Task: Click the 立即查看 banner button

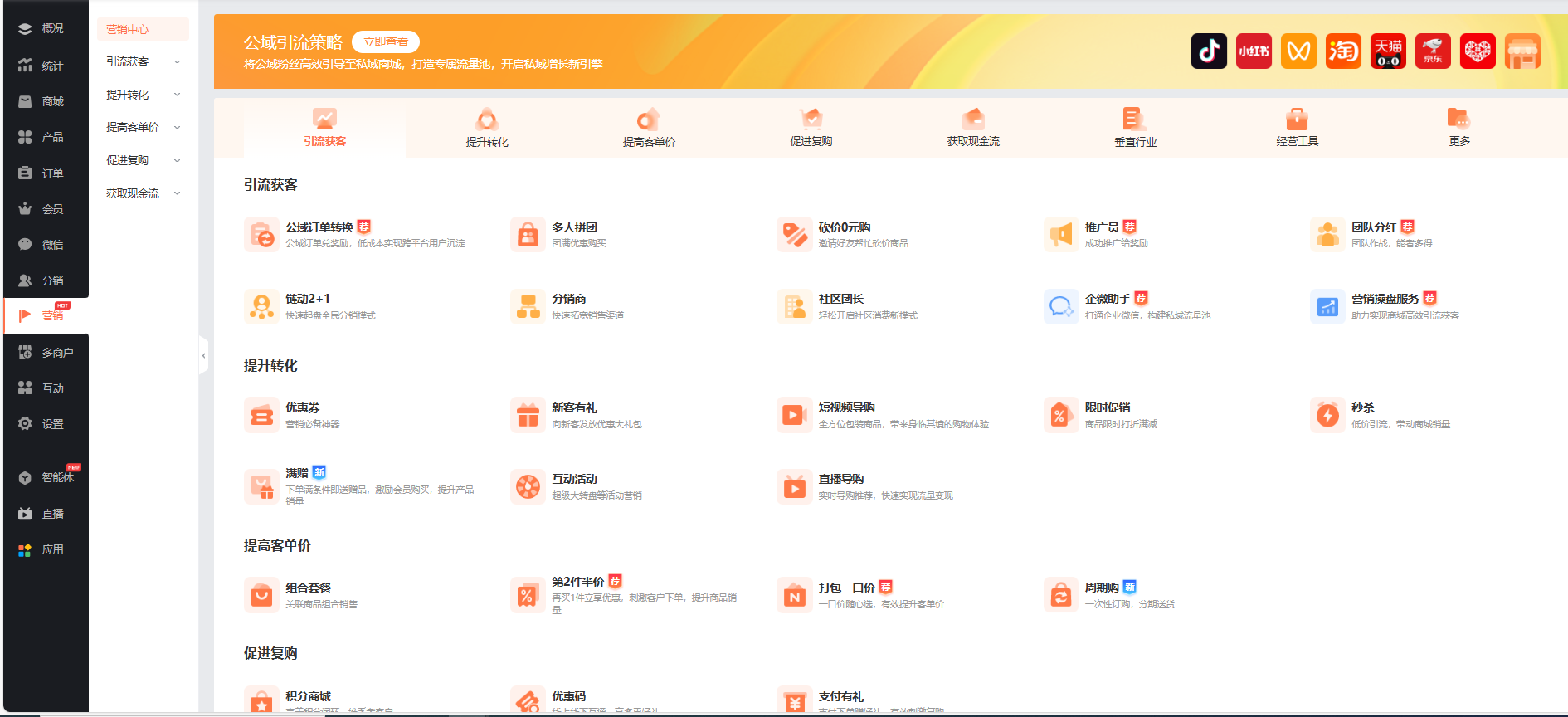Action: pos(386,41)
